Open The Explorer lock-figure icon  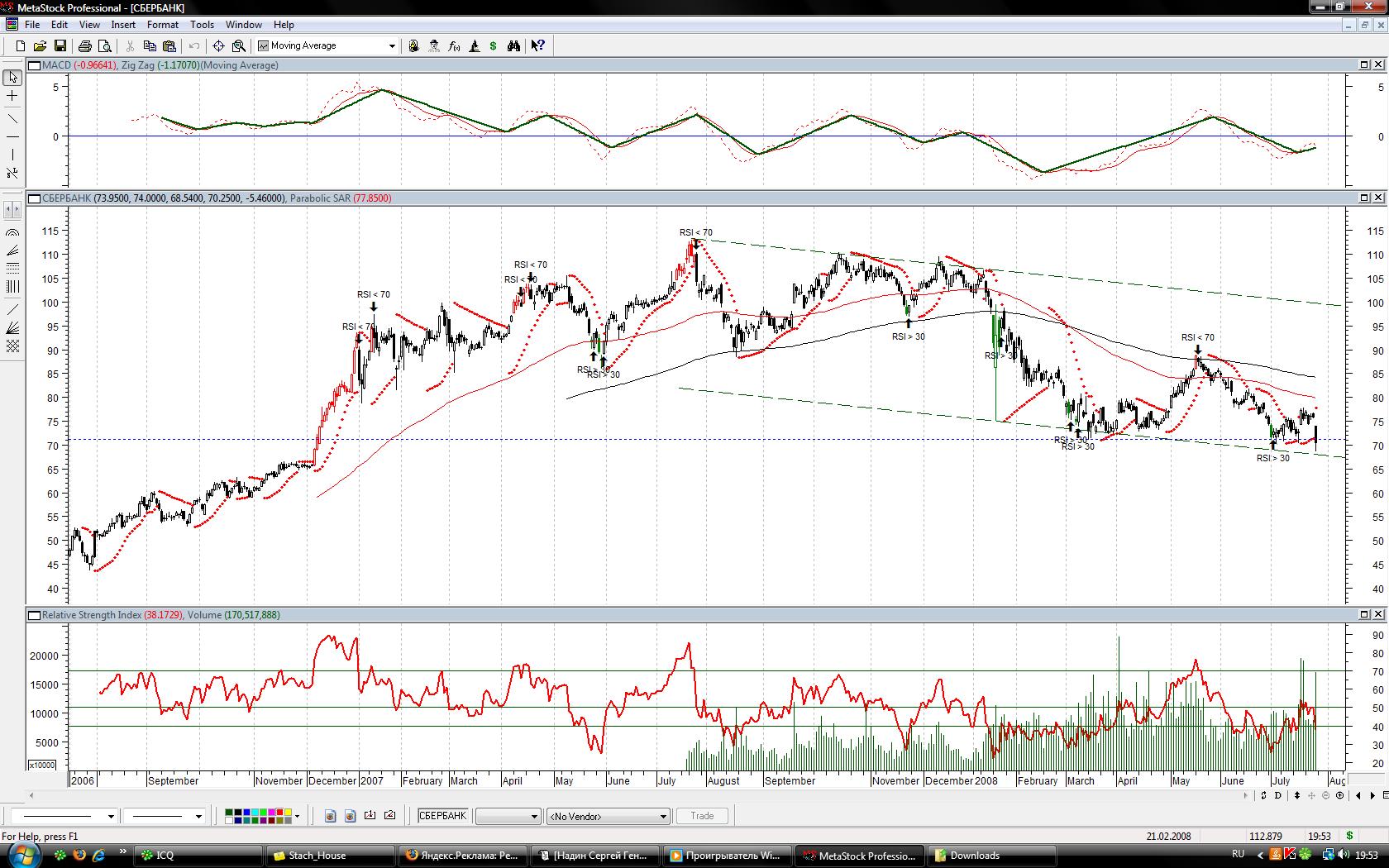413,46
